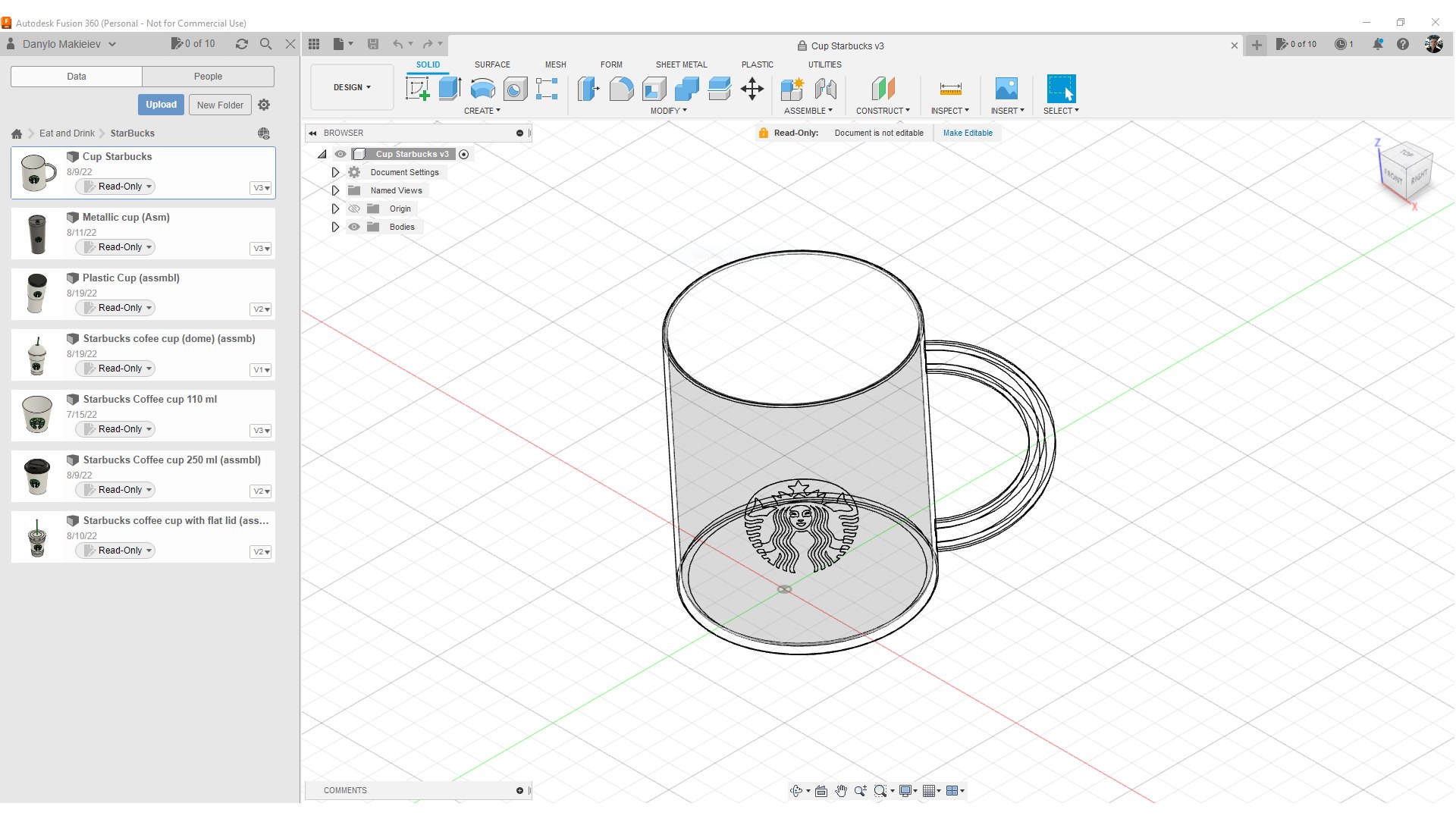The width and height of the screenshot is (1456, 819).
Task: Activate the Pan hand tool
Action: pyautogui.click(x=841, y=791)
